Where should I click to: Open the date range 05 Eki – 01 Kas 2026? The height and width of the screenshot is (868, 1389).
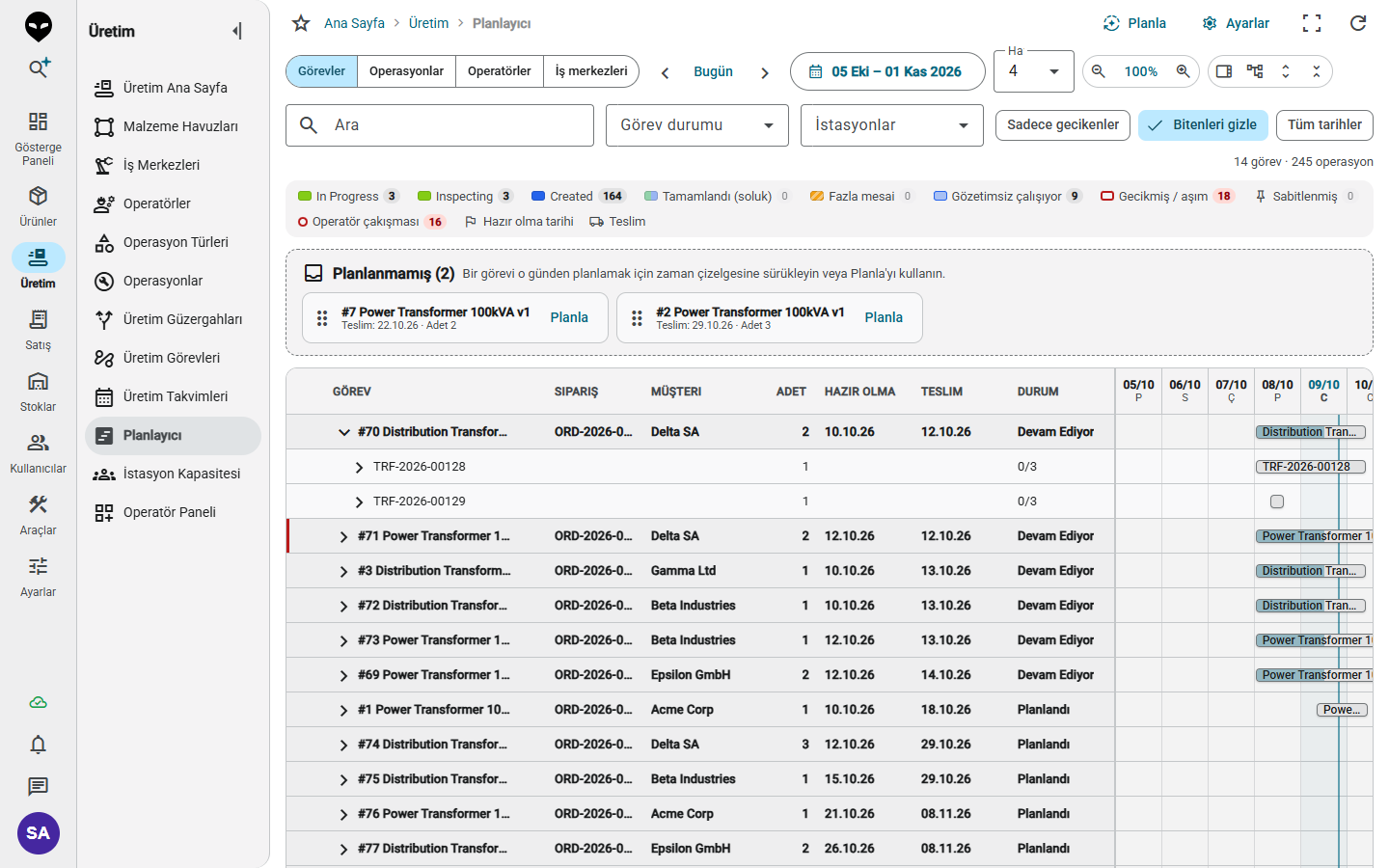point(887,71)
